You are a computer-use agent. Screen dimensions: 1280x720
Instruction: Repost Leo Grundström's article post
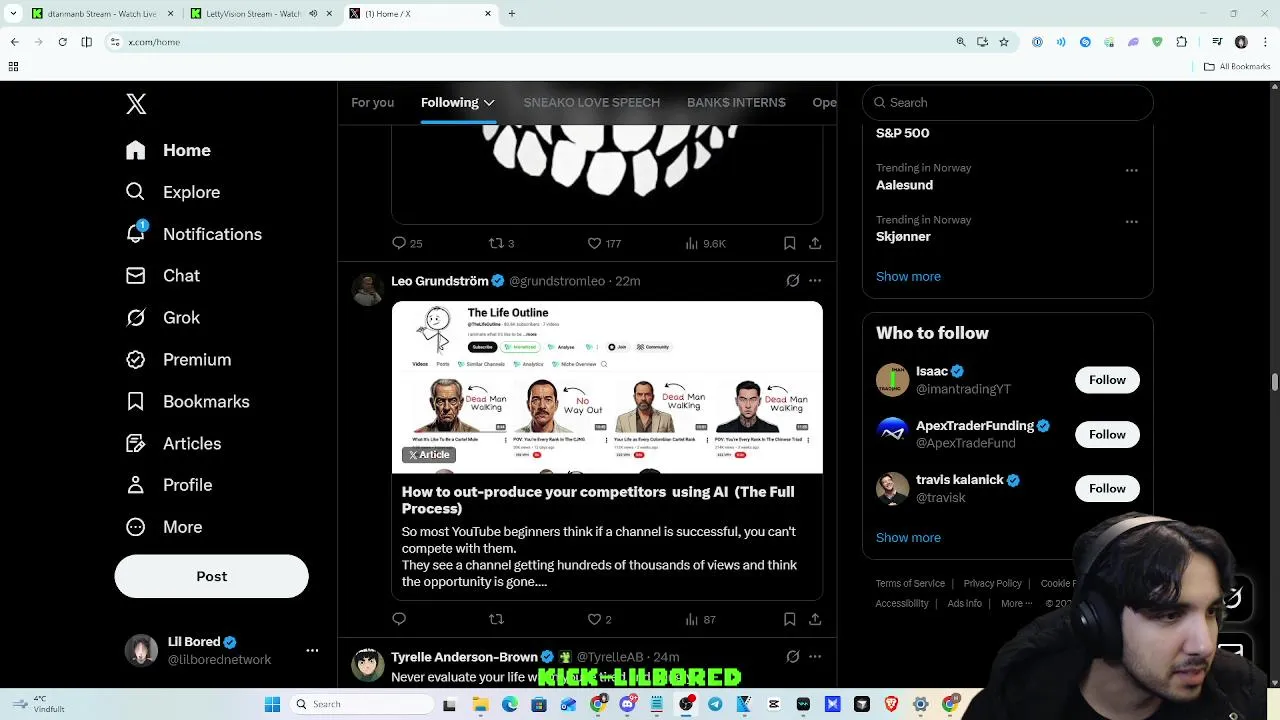point(496,619)
